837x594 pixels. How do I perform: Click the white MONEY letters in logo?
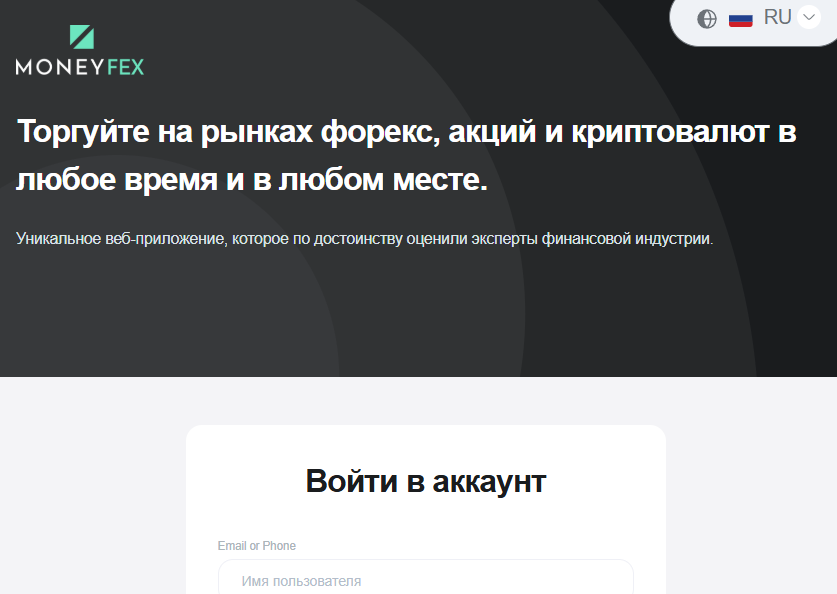(x=59, y=67)
